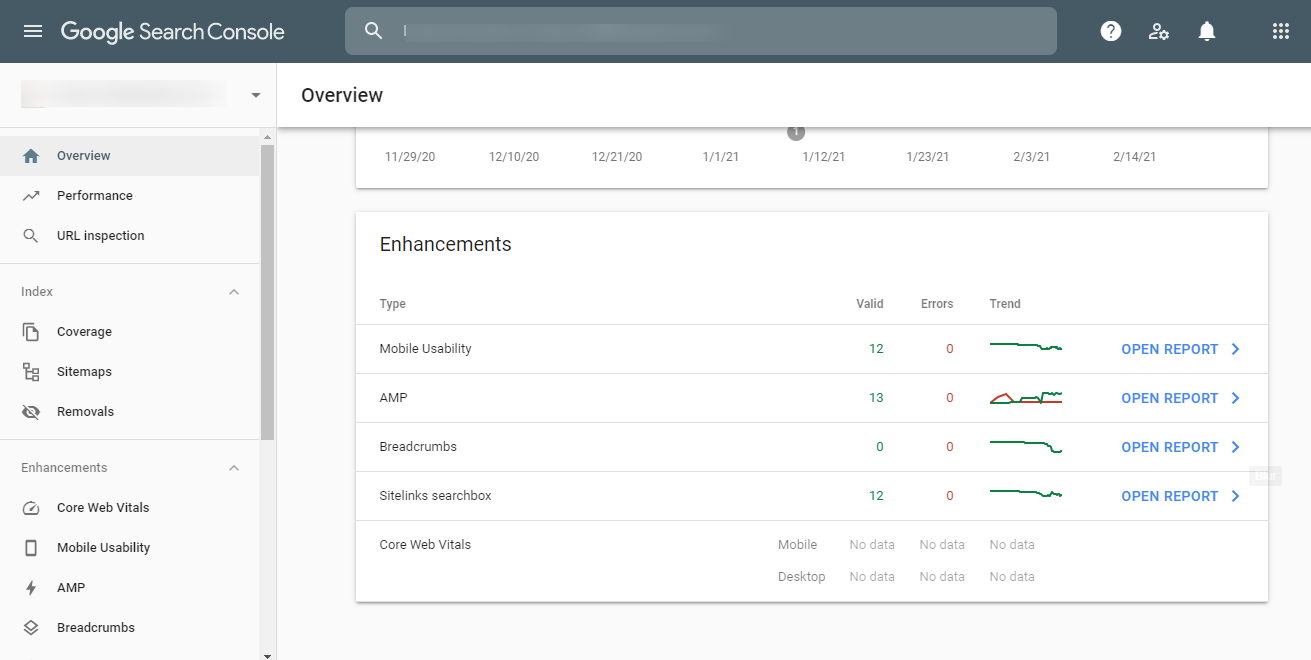This screenshot has height=660, width=1311.
Task: Toggle the navigation hamburger menu
Action: 32,31
